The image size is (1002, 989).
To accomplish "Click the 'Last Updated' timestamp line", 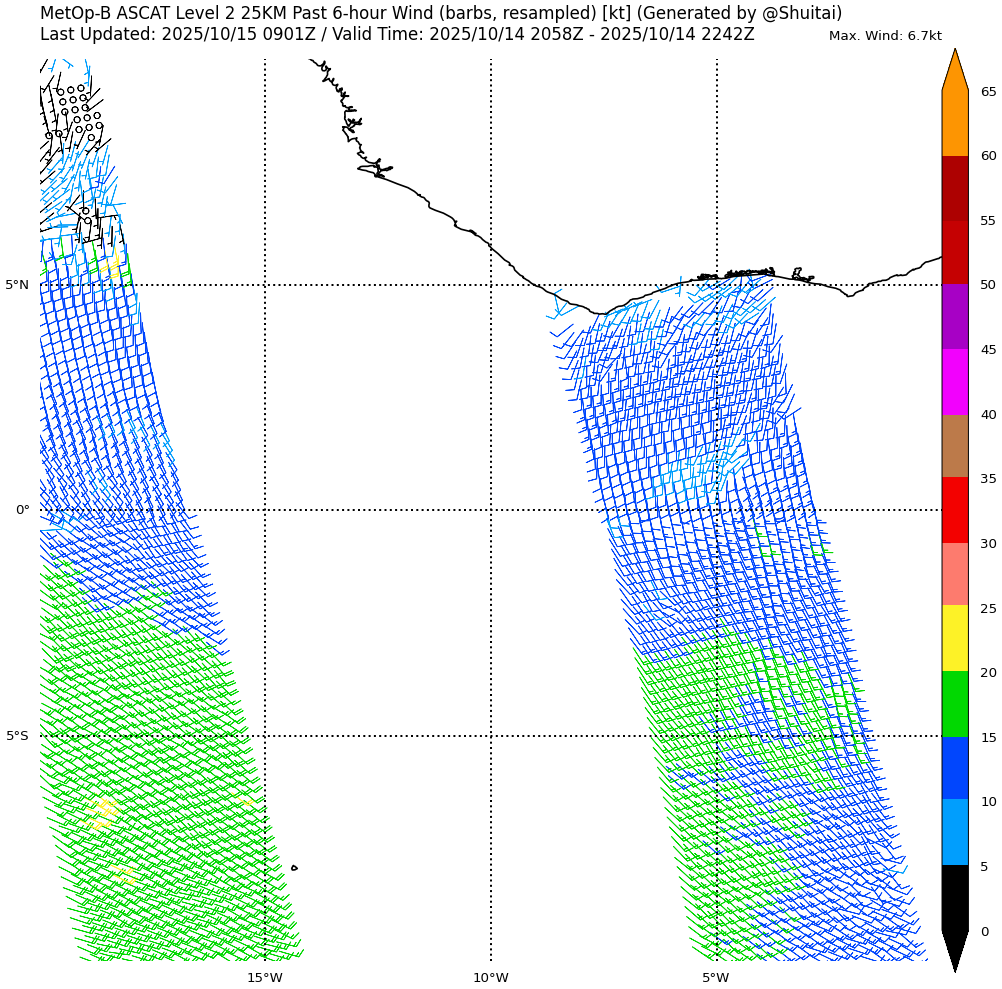I will (397, 35).
